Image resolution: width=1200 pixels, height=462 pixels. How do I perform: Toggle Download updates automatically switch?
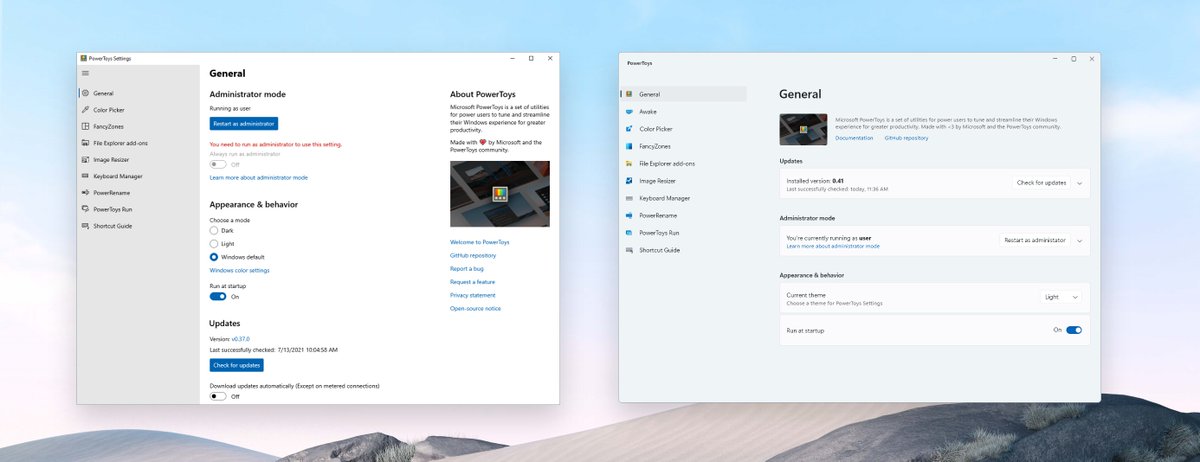click(x=218, y=396)
